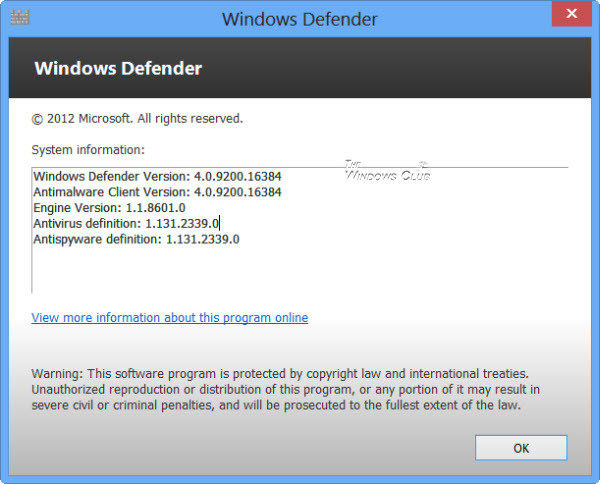Click the Antivirus definition 1.131.2339.0 line
This screenshot has height=484, width=600.
tap(126, 223)
